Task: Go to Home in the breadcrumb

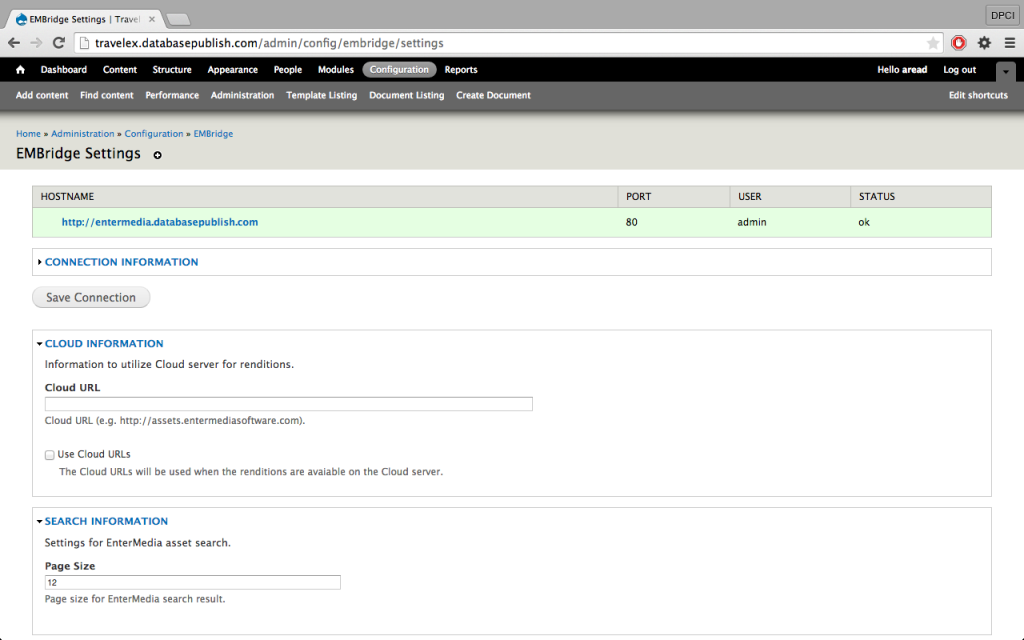Action: point(28,134)
